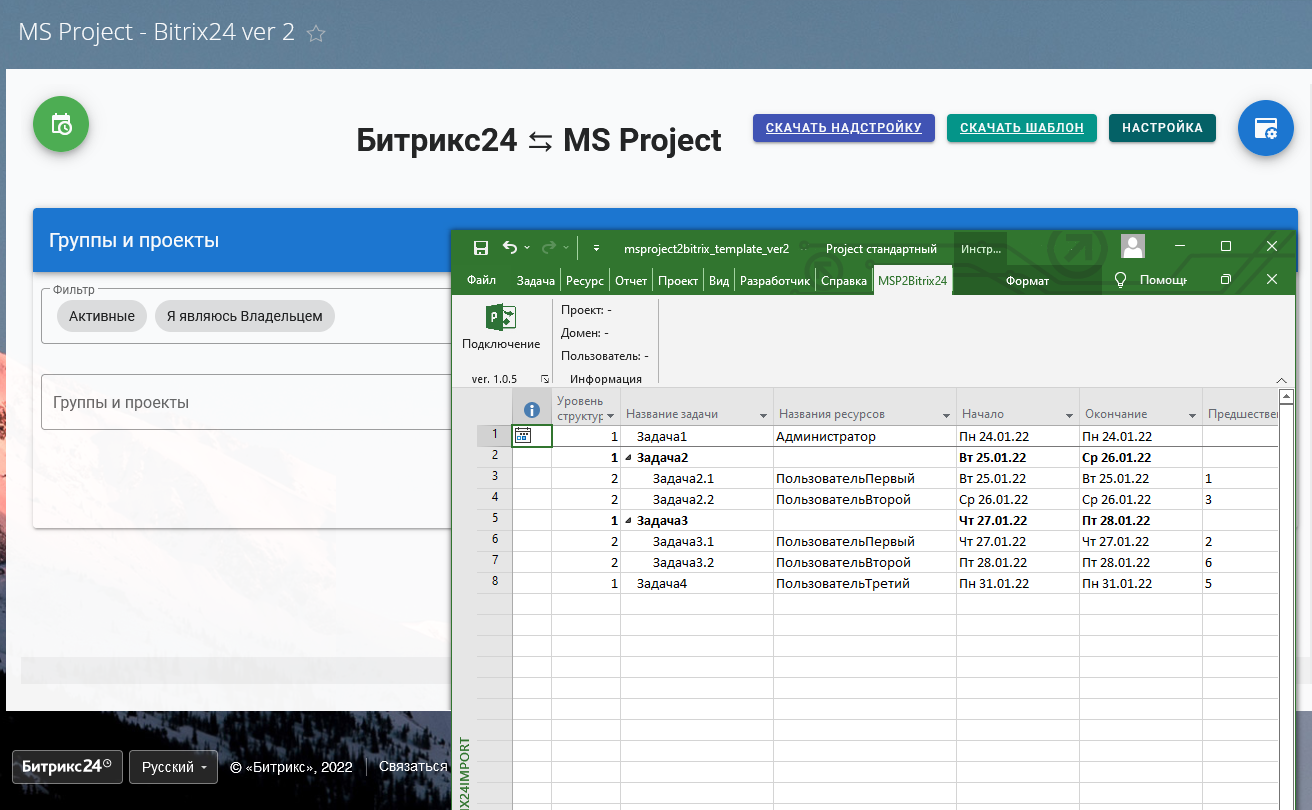Click the blue info indicator column header
1312x810 pixels.
532,410
